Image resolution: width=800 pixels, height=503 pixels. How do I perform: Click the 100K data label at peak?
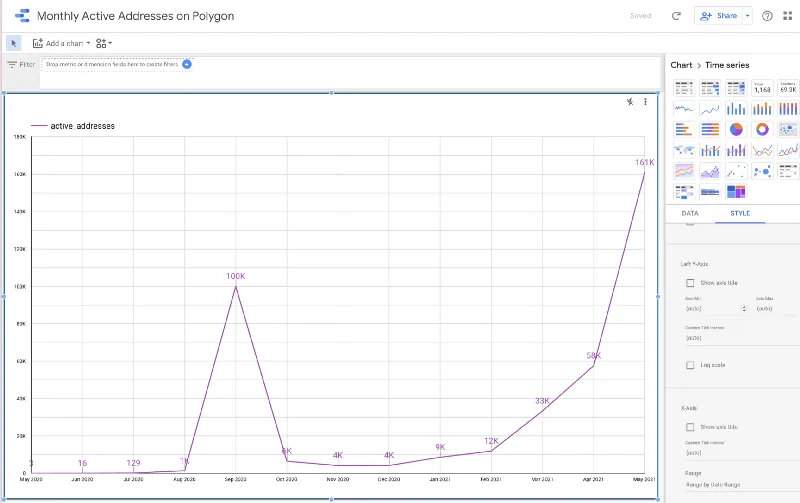coord(236,276)
